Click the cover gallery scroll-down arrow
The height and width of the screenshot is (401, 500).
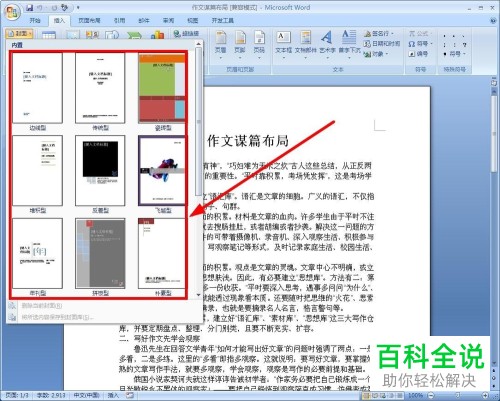pyautogui.click(x=198, y=295)
